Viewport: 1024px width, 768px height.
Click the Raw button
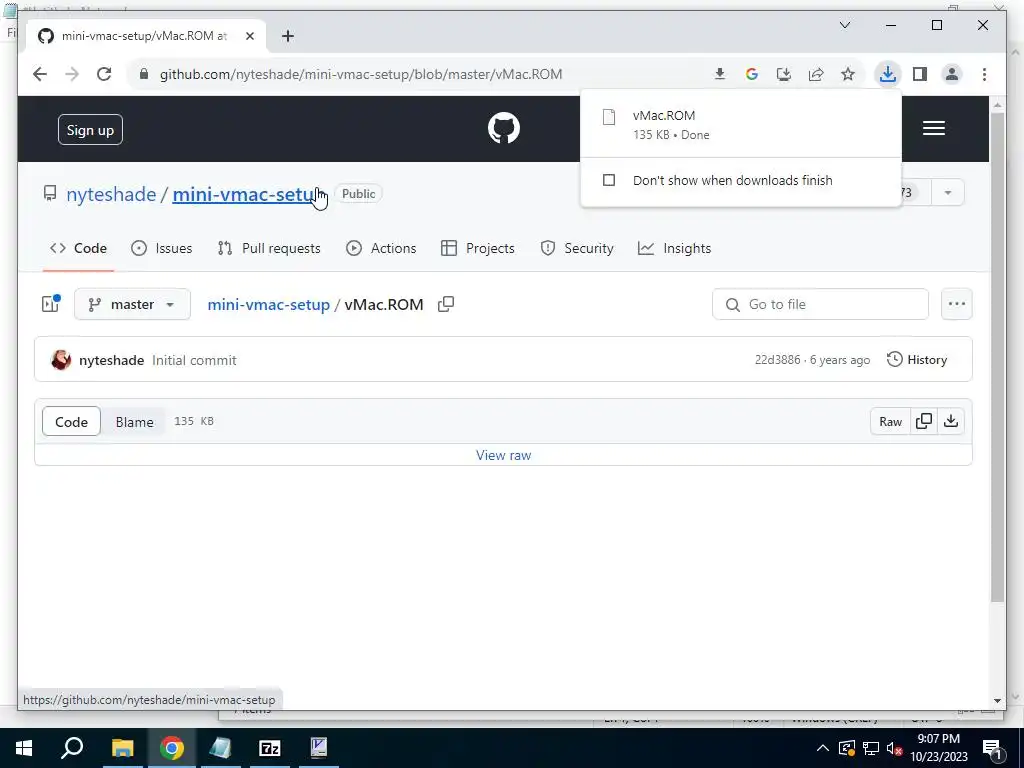890,422
